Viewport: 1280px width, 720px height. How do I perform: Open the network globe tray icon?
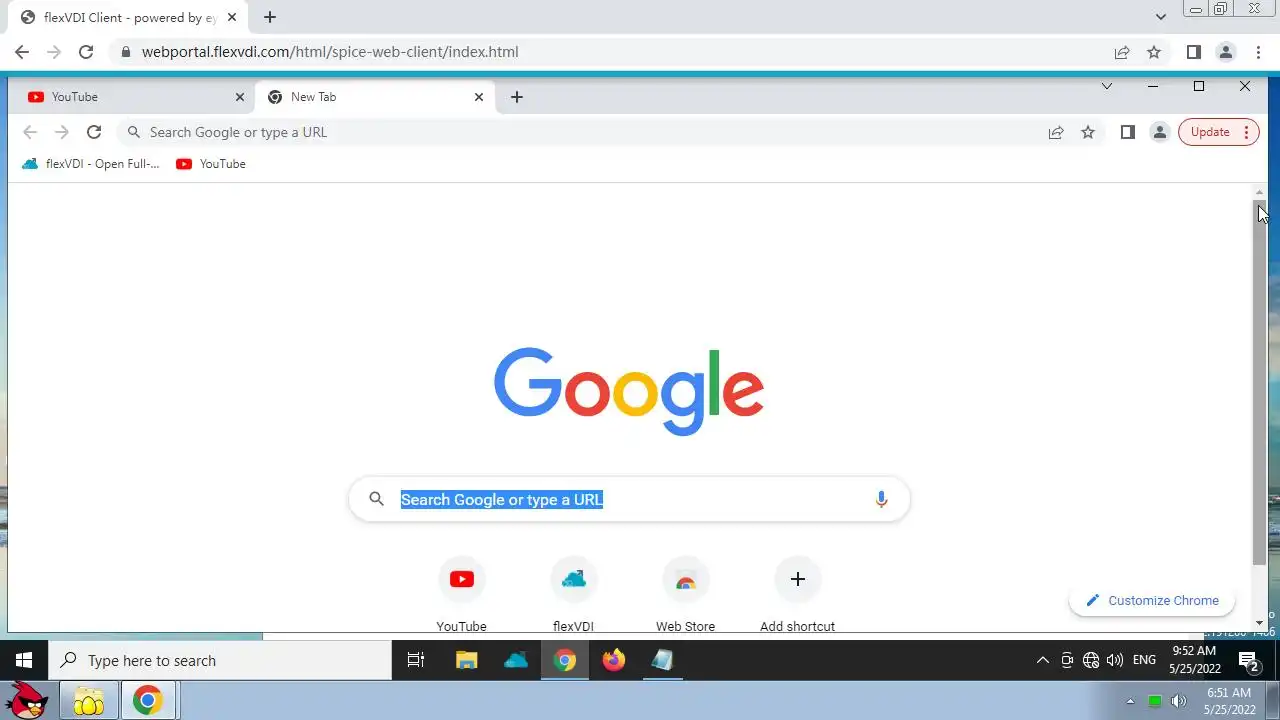pyautogui.click(x=1091, y=660)
